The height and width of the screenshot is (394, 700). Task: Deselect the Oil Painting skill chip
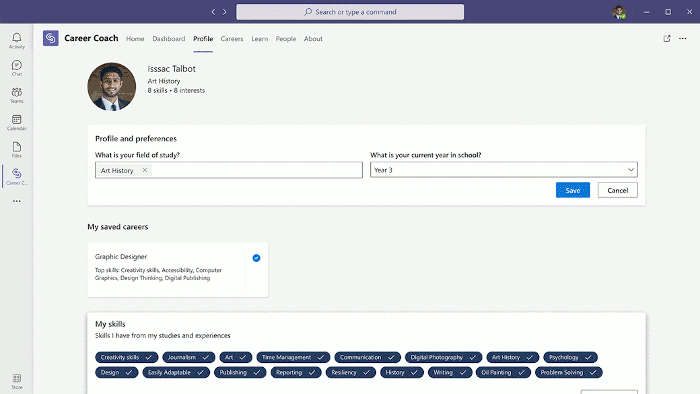[503, 373]
